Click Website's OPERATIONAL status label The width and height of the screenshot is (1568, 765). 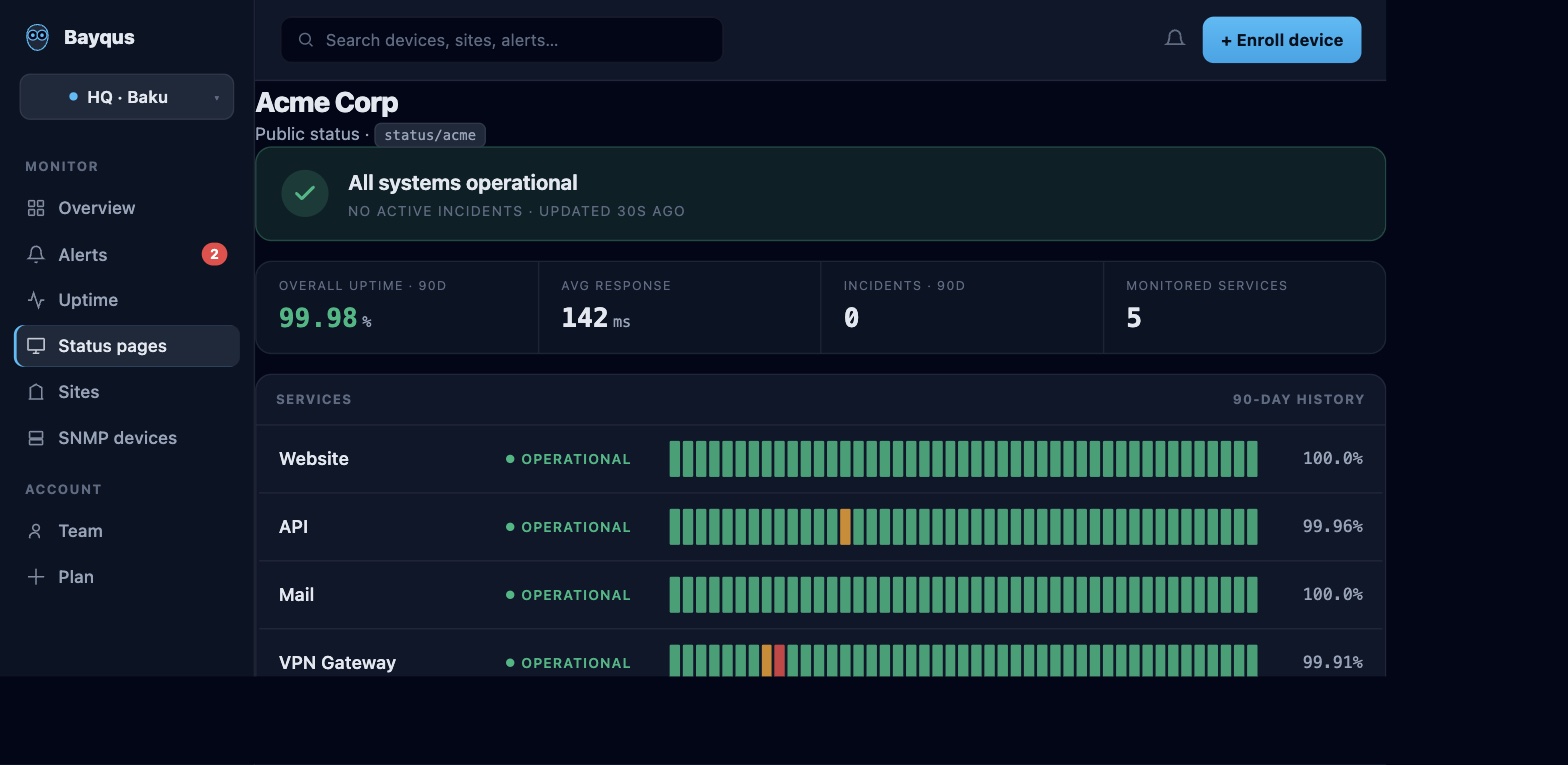[568, 459]
